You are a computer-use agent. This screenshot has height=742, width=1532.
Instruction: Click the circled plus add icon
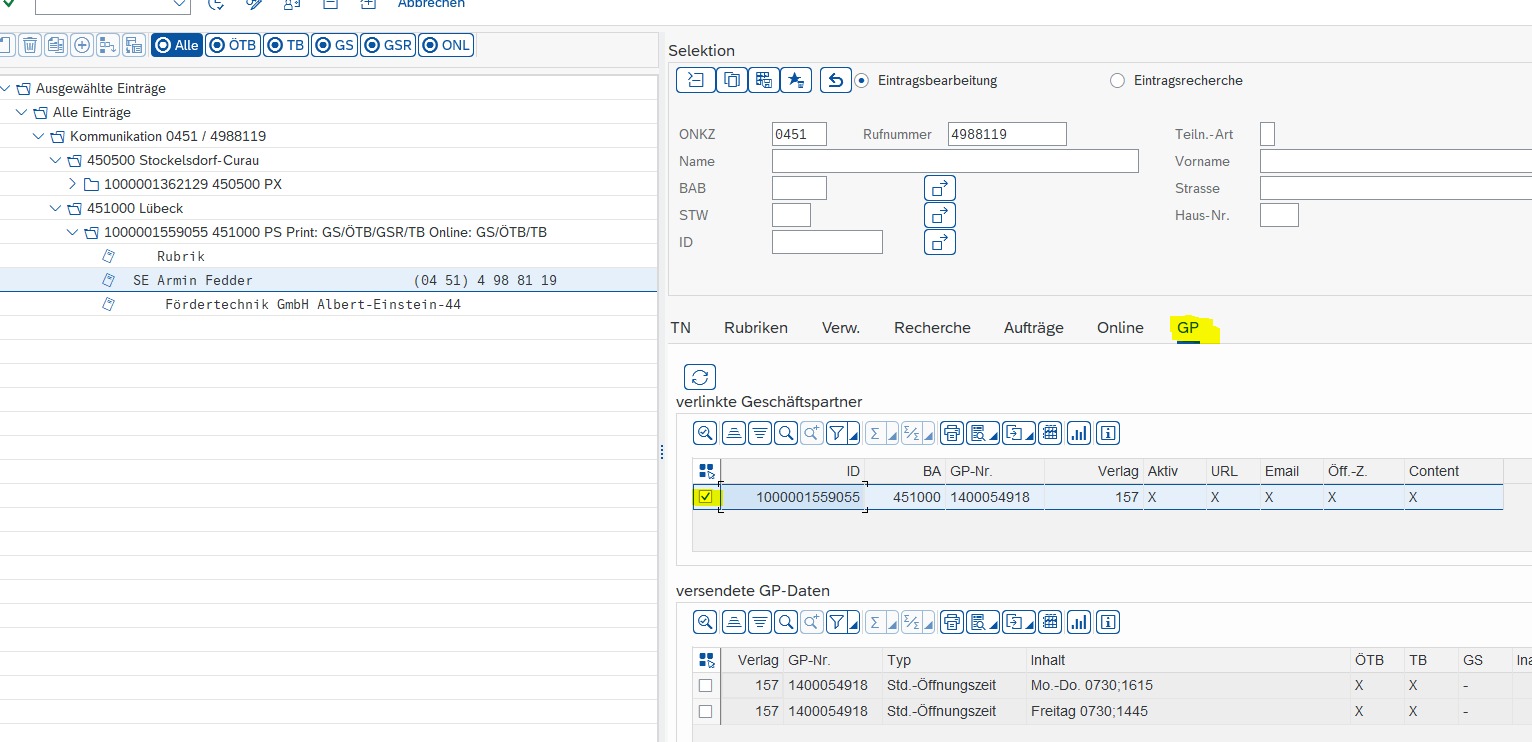tap(82, 45)
